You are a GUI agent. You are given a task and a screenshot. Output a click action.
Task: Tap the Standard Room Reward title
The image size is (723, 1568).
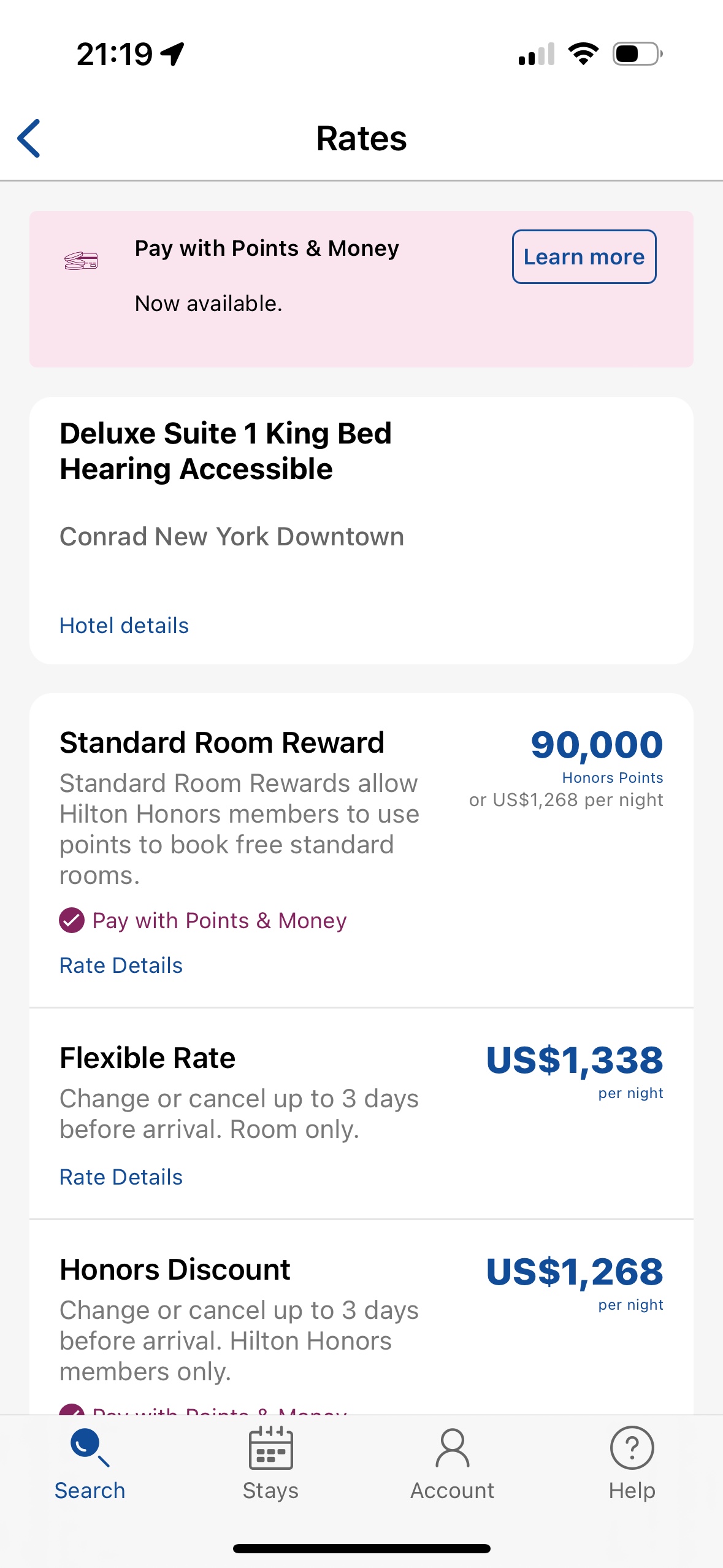(x=222, y=743)
